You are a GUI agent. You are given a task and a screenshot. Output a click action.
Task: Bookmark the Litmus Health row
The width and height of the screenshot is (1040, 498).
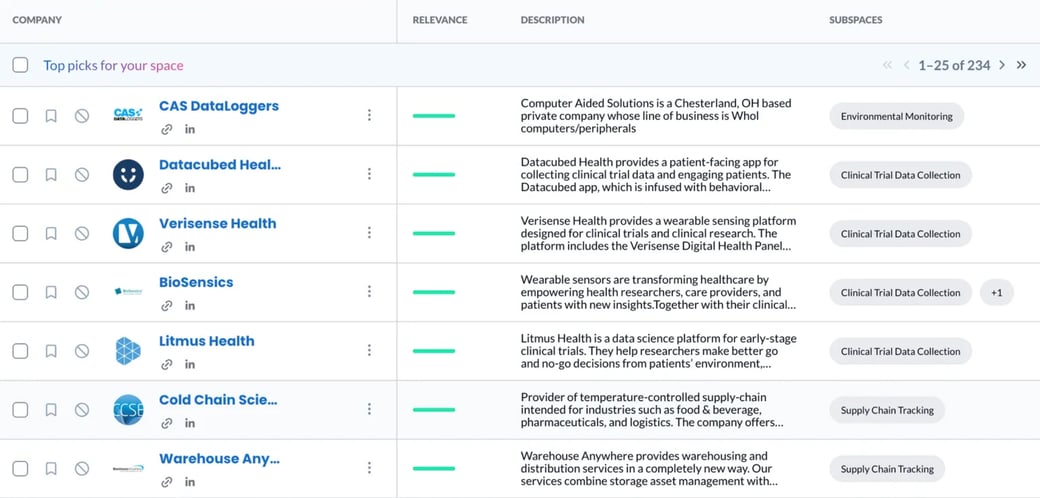tap(51, 351)
